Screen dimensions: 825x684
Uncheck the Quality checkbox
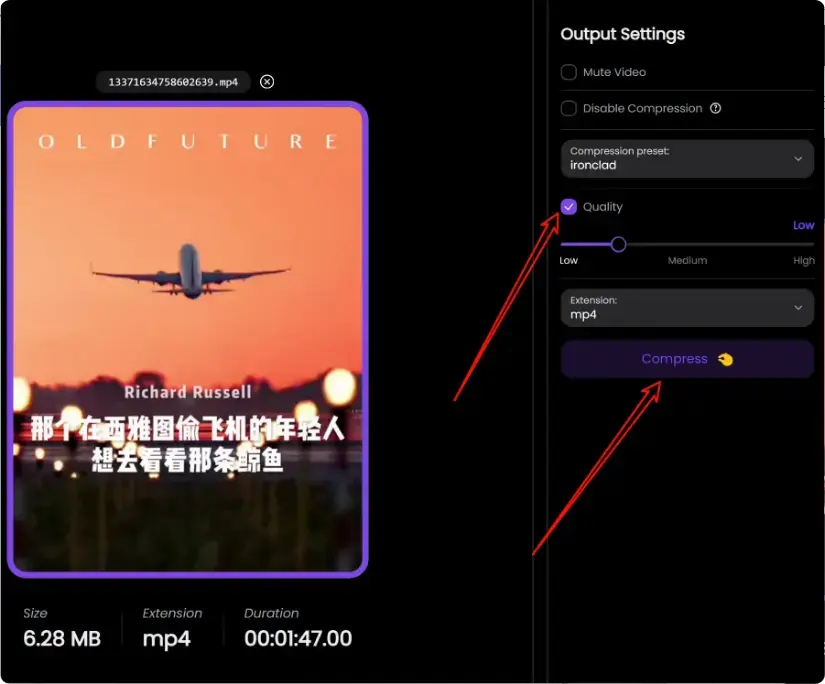coord(568,206)
